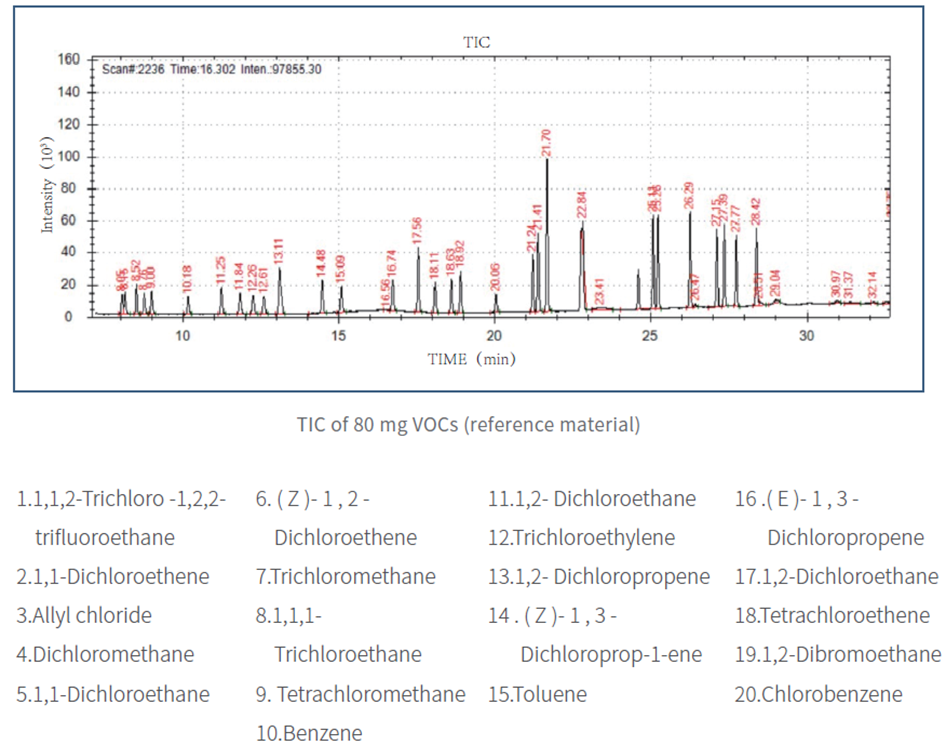
Task: Select the 15.Toluene compound entry
Action: [537, 693]
